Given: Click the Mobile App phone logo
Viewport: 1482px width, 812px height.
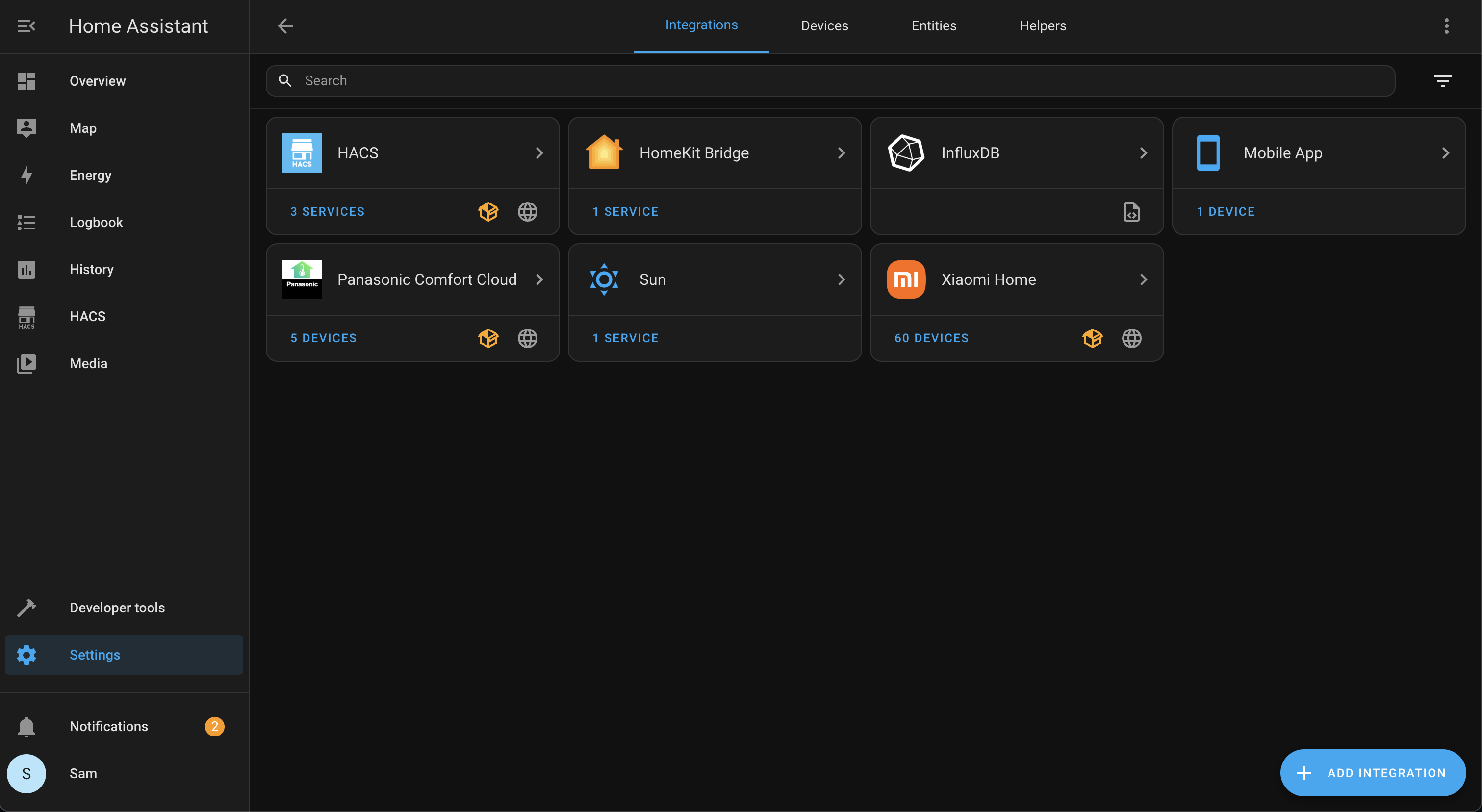Looking at the screenshot, I should pos(1208,153).
